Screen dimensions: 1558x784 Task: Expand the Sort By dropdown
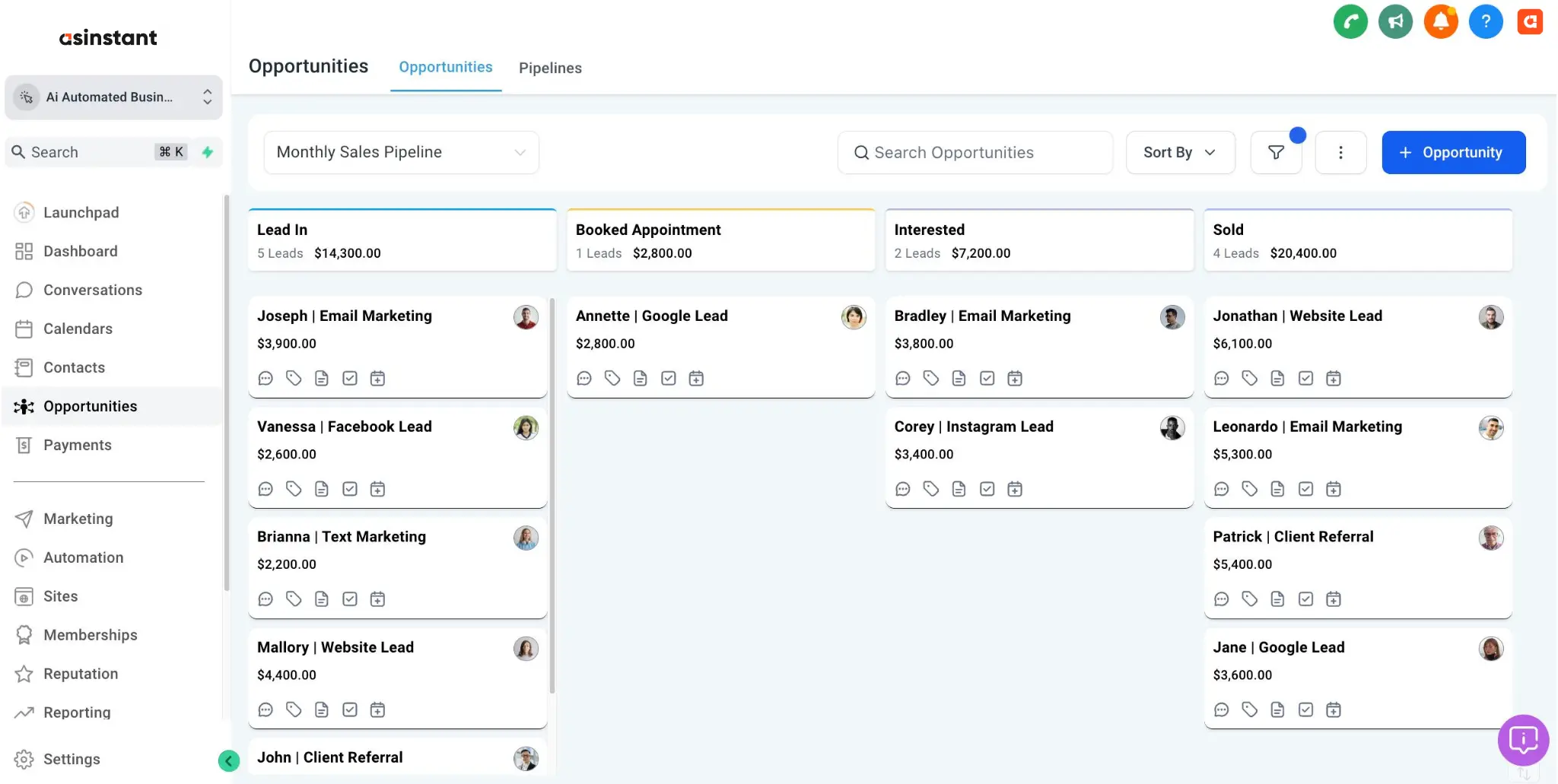click(1181, 152)
